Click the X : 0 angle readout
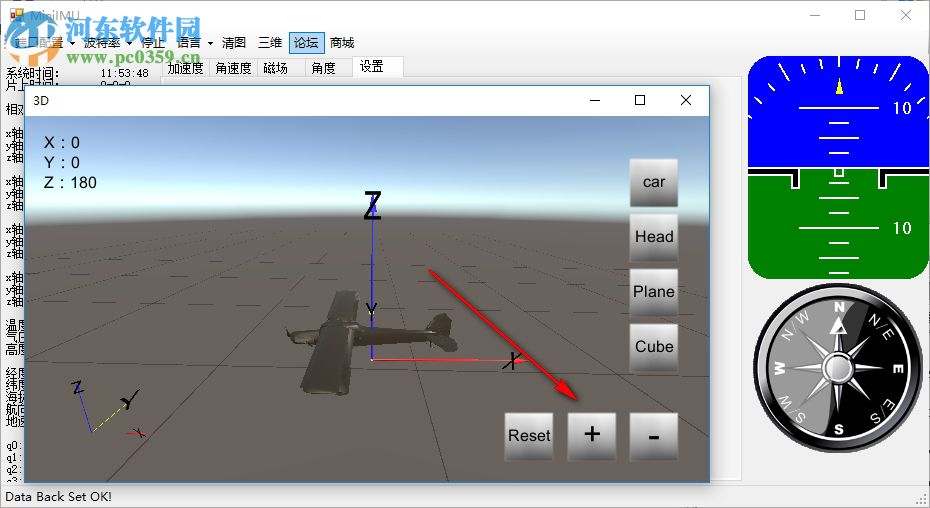 (x=62, y=142)
